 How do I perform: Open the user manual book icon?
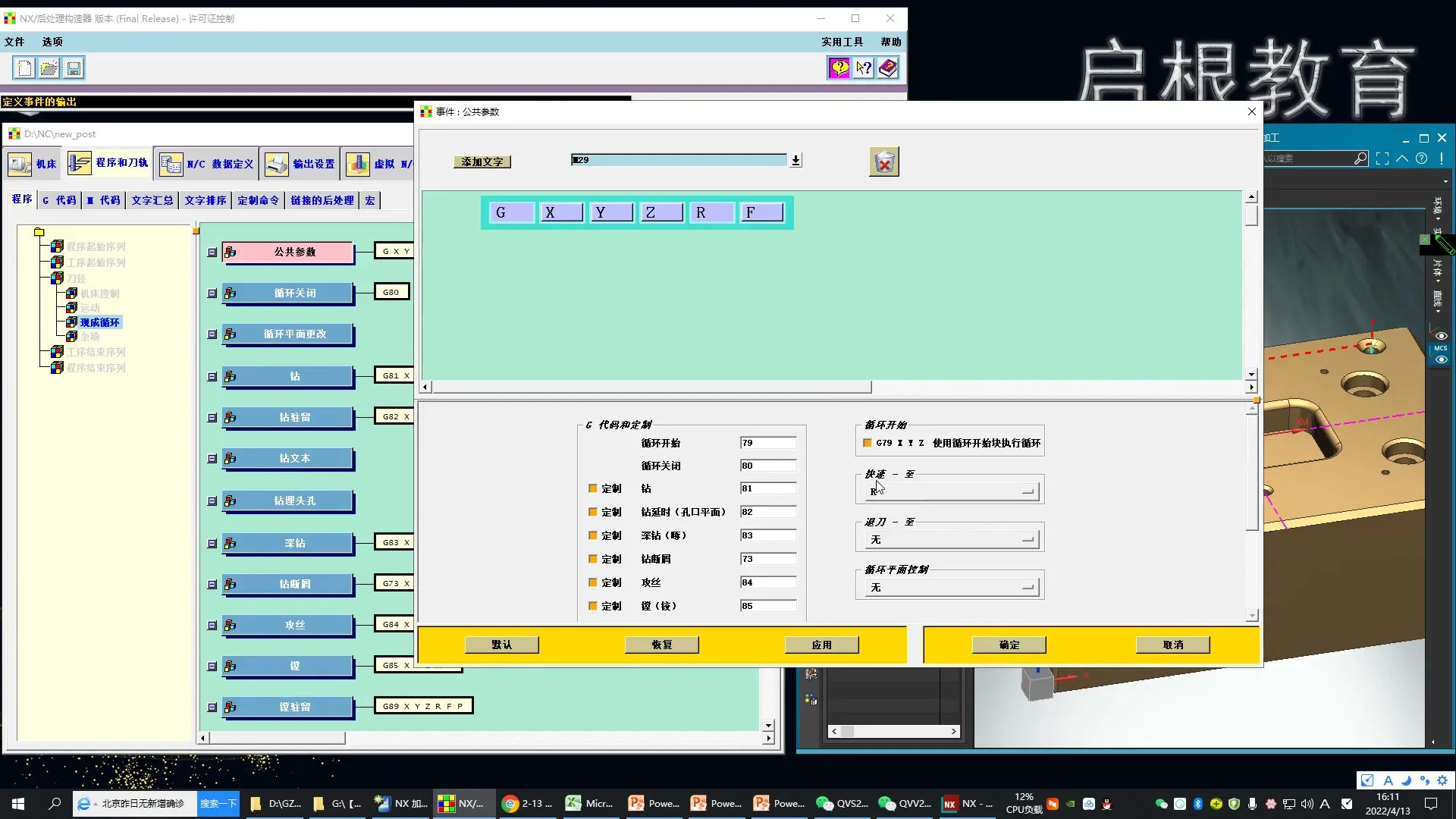(x=888, y=68)
